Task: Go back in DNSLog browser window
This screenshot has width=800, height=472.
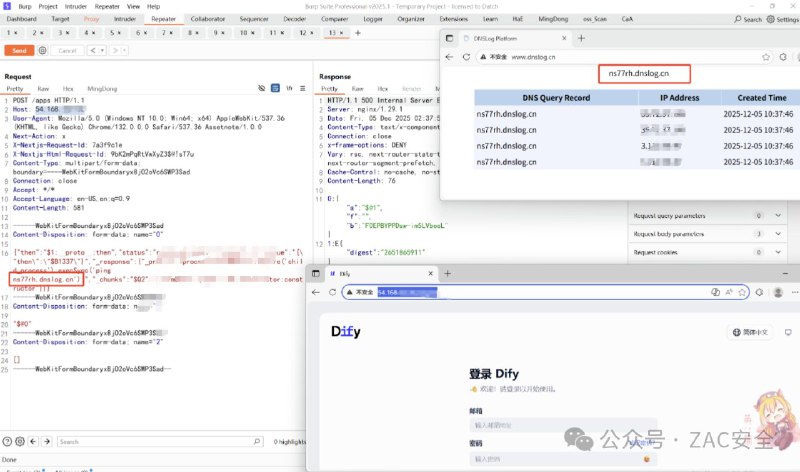Action: [x=449, y=57]
